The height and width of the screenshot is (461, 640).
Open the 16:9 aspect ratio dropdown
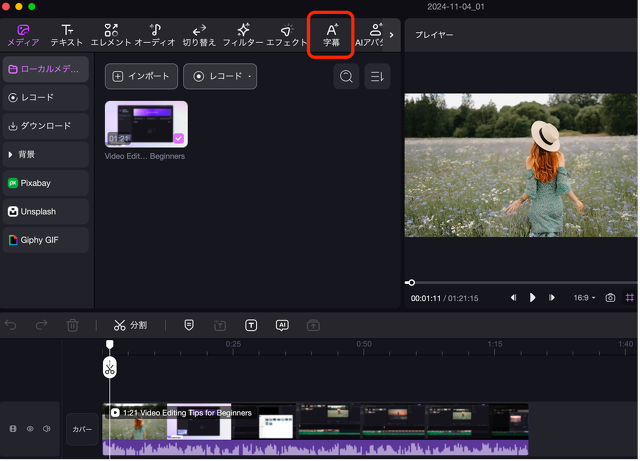click(x=583, y=298)
